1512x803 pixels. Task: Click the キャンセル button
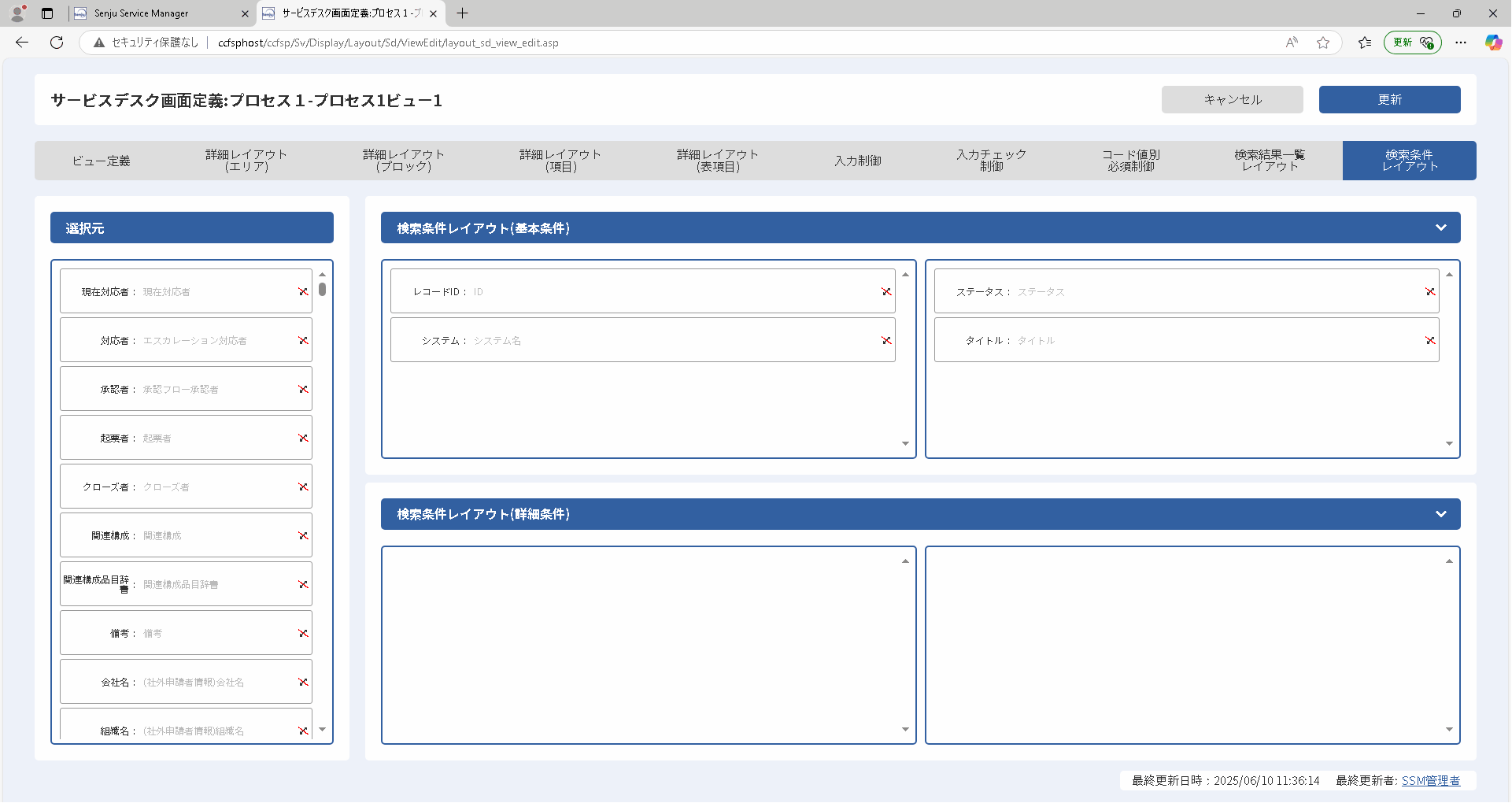coord(1233,100)
